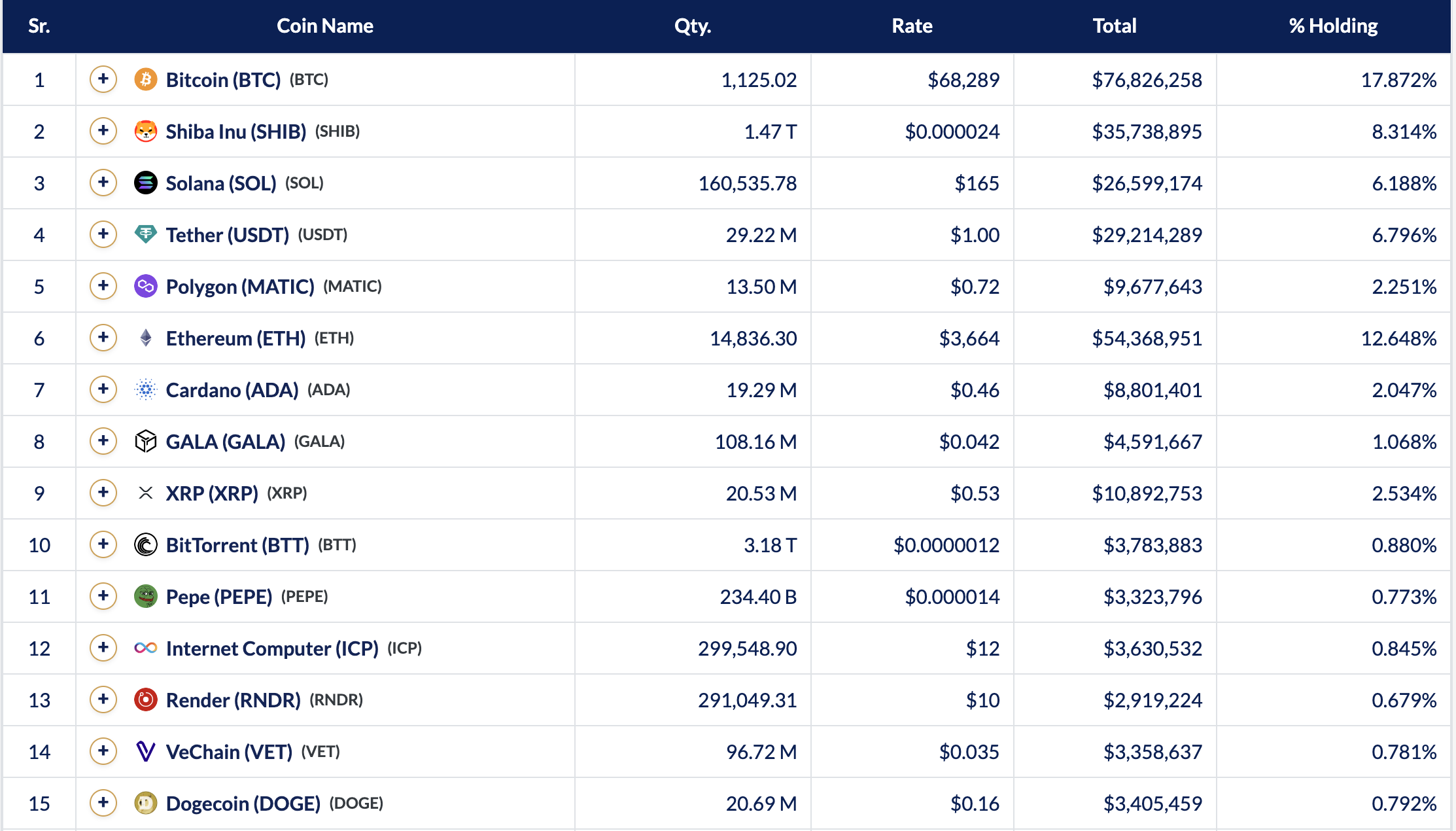The image size is (1456, 831).
Task: Select the VeChain total $3,358,637
Action: pos(1153,752)
